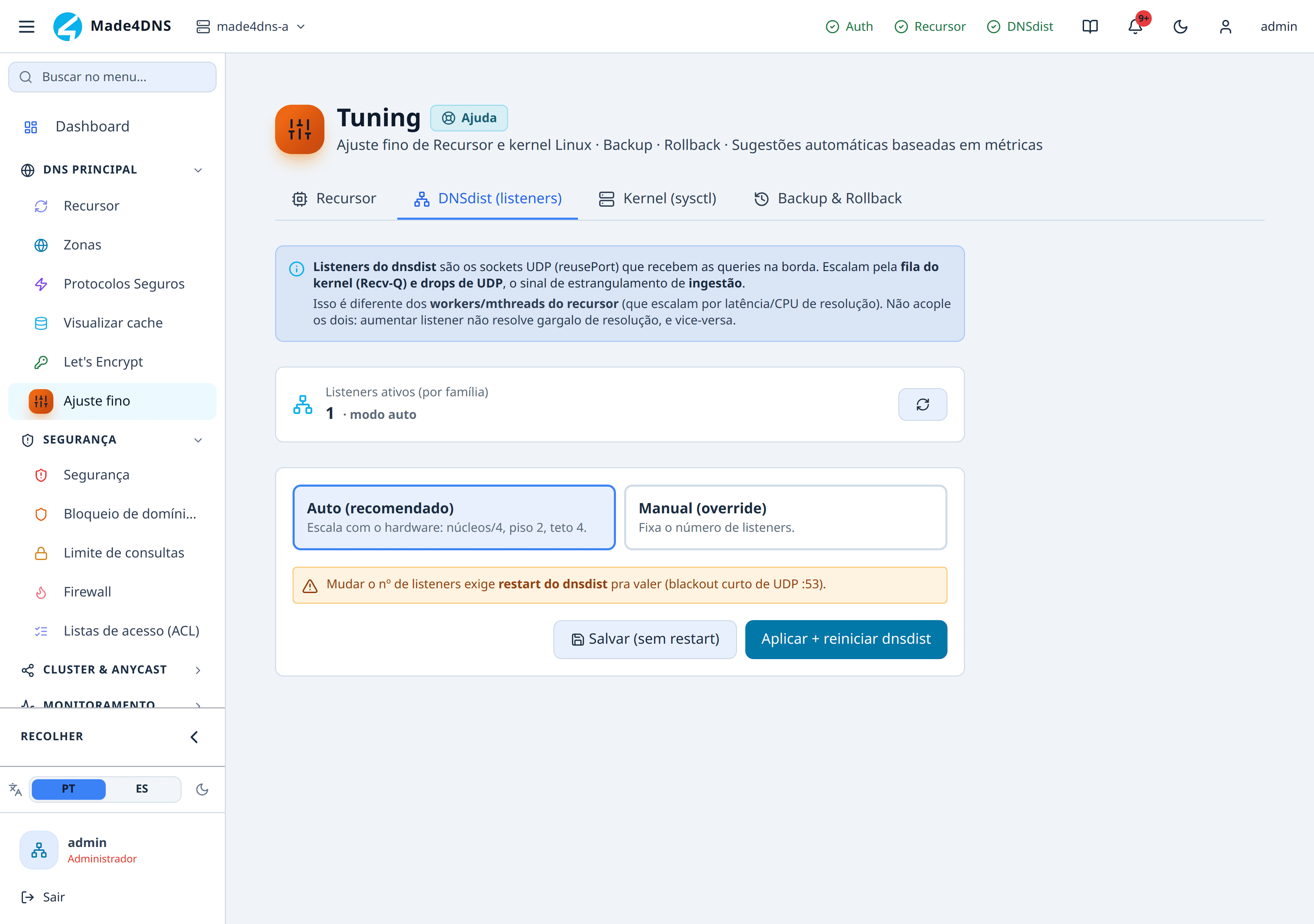Expand Cluster & Anycast section
The image size is (1314, 924).
point(112,669)
